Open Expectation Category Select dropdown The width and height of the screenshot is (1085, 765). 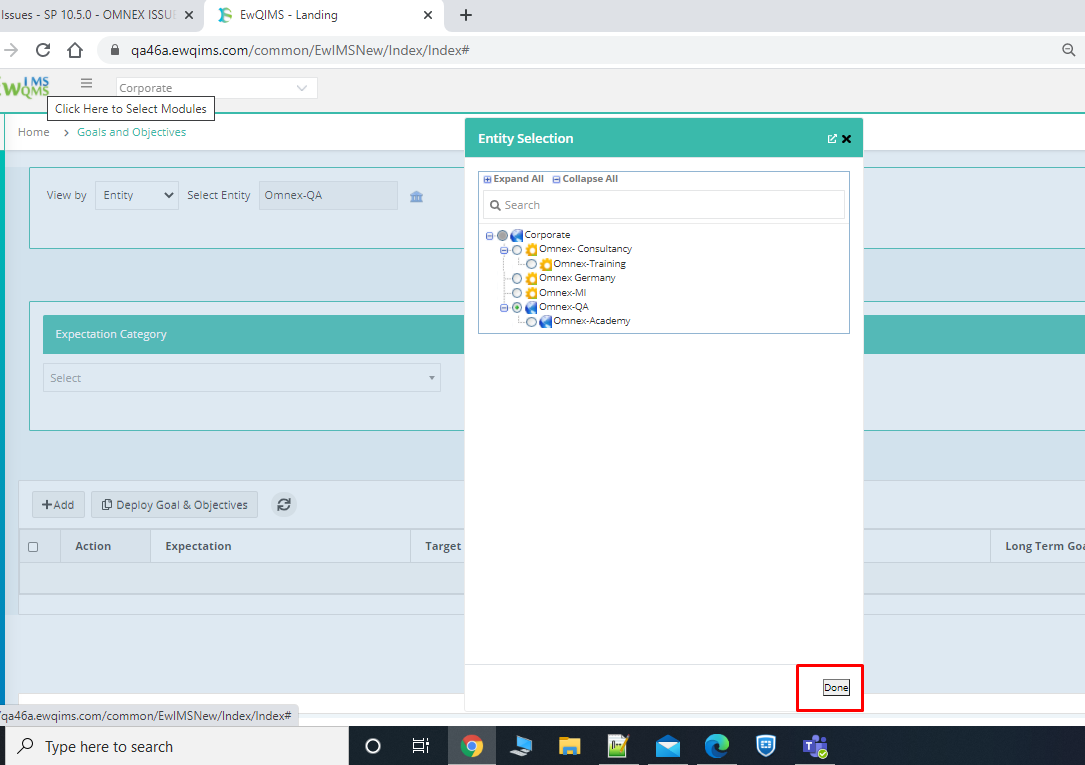(241, 378)
